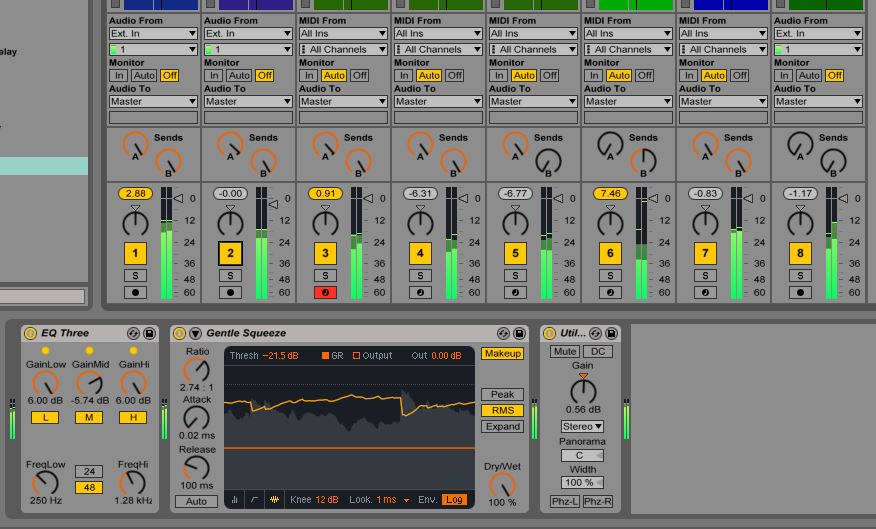
Task: Set track 2 Monitor to In
Action: [214, 75]
